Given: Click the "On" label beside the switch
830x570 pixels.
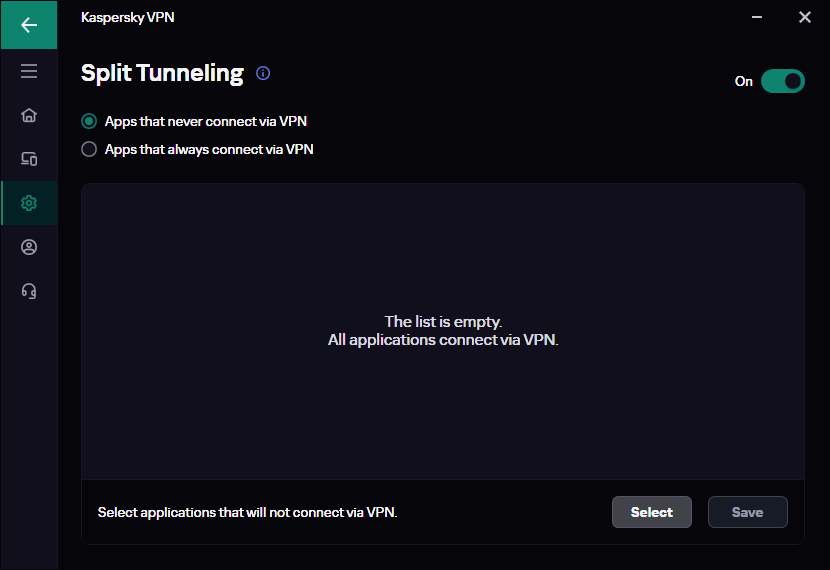Looking at the screenshot, I should click(743, 81).
